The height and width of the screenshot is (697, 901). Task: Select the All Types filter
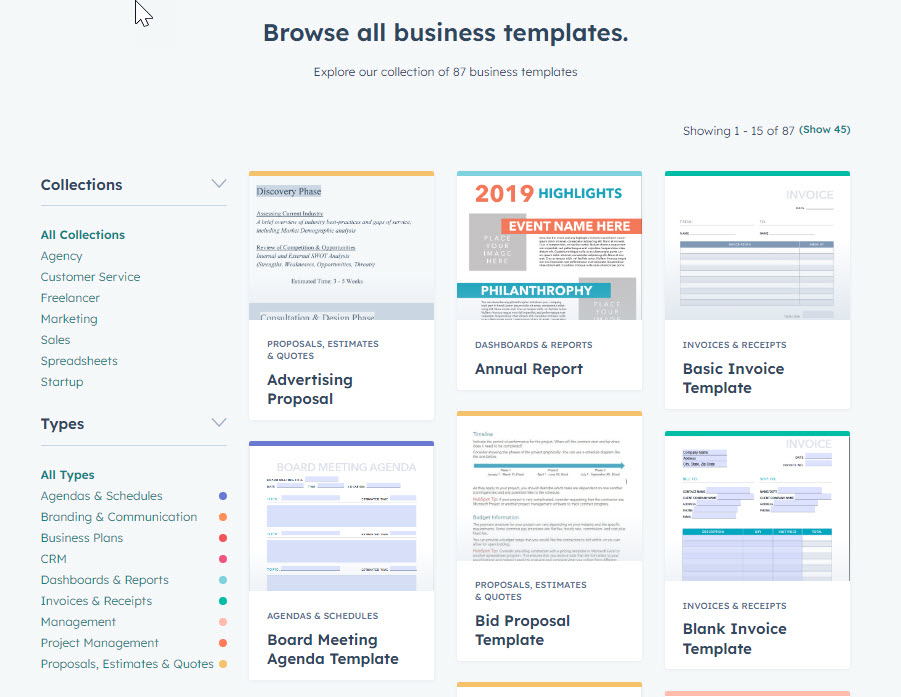67,475
